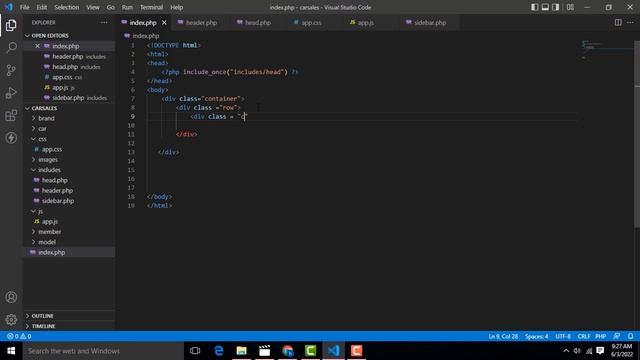The width and height of the screenshot is (640, 360).
Task: Open the volume icon in system tray
Action: point(577,351)
